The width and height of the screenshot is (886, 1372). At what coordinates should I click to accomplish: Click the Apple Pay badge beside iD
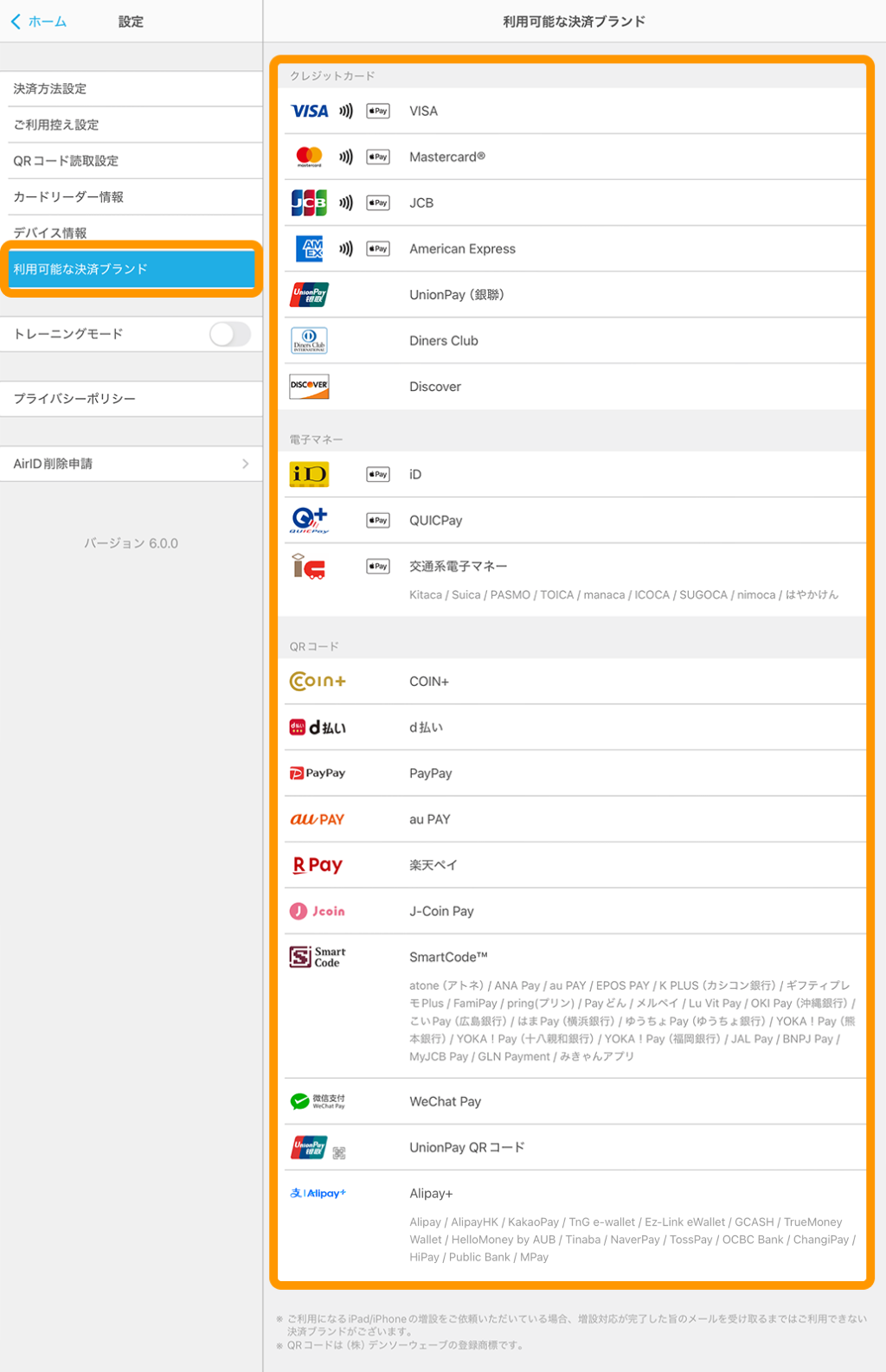[378, 474]
